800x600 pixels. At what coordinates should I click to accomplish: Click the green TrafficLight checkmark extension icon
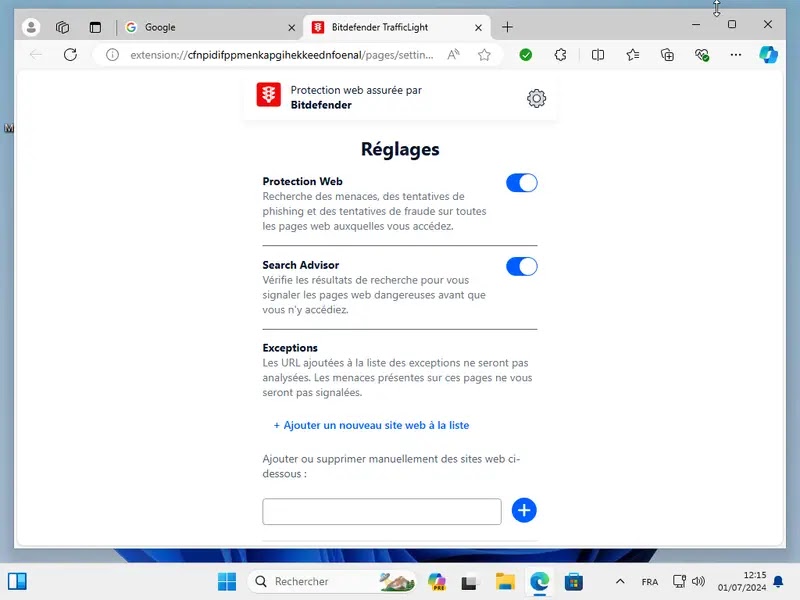(526, 55)
